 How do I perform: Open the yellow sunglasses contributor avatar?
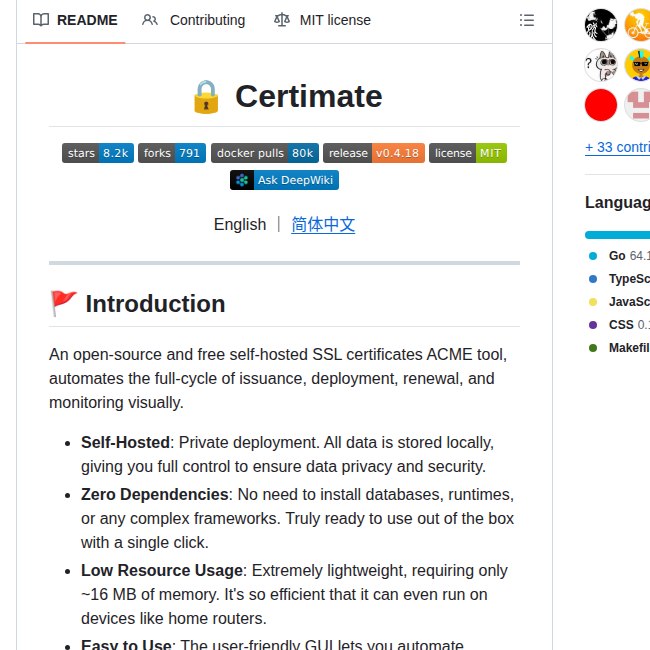638,65
